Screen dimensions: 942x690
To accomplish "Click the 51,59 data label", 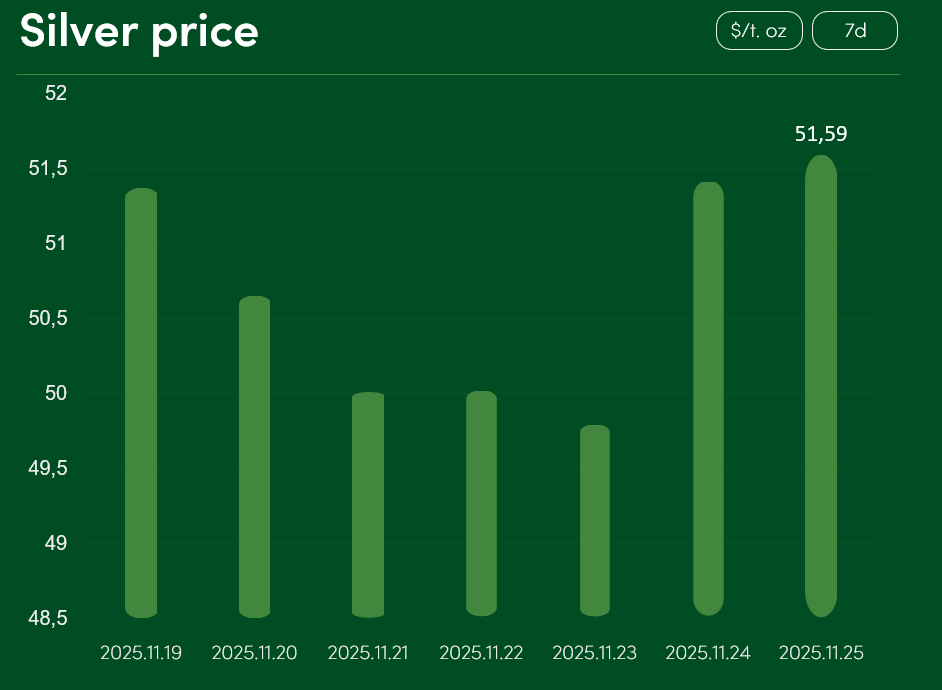I will click(x=821, y=134).
